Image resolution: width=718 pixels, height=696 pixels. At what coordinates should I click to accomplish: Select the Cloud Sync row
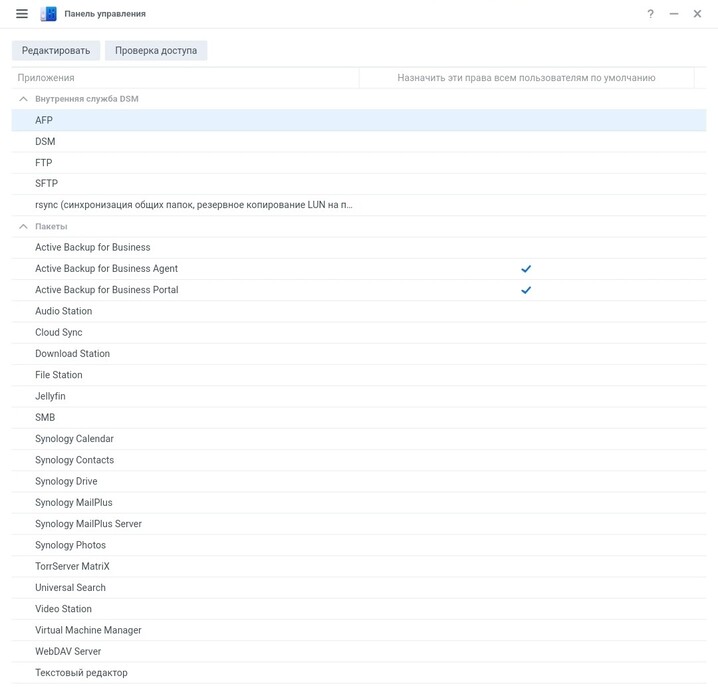[x=359, y=332]
